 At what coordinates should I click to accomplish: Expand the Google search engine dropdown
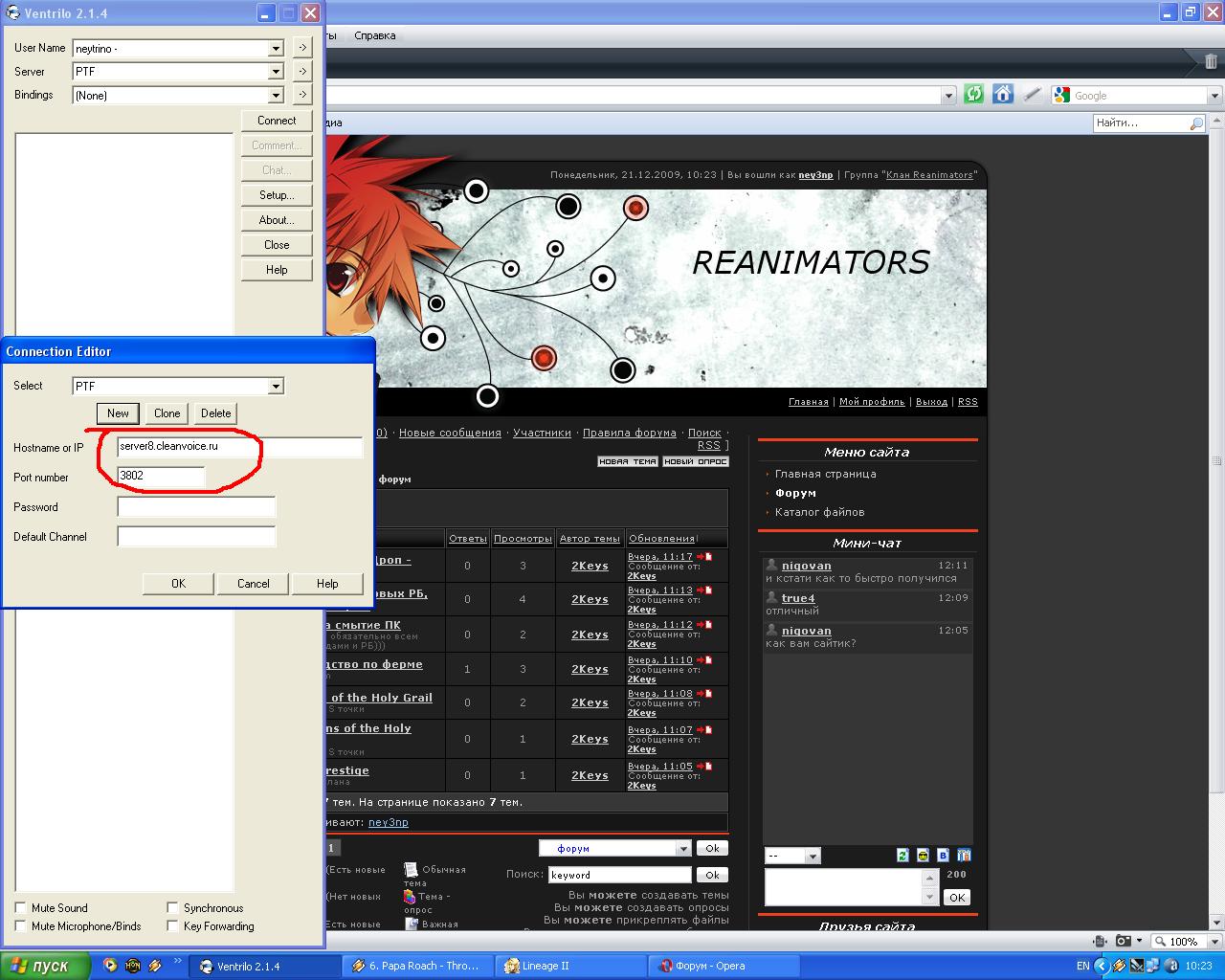(1214, 95)
